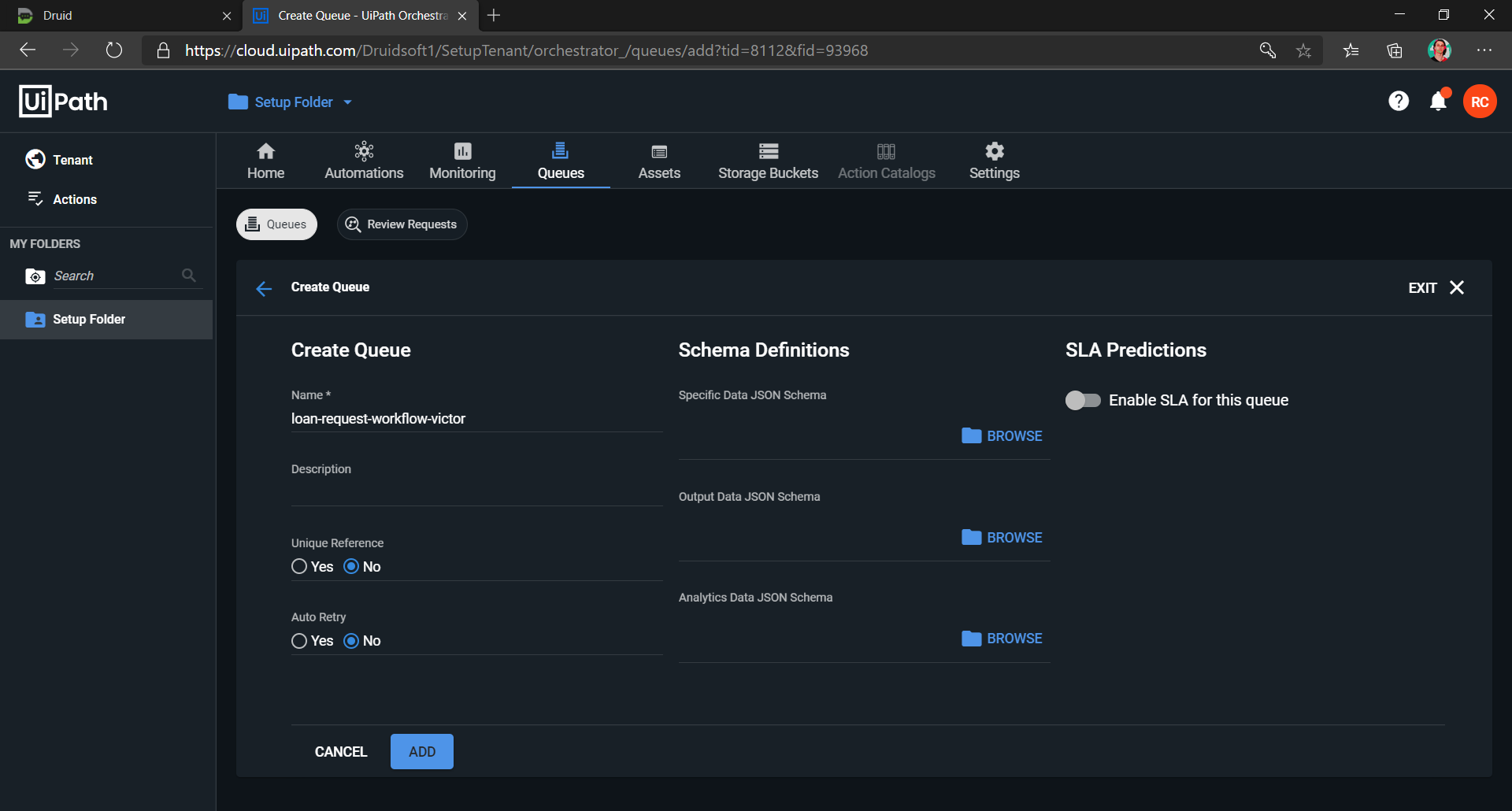The image size is (1512, 811).
Task: Go to the Home tab
Action: coord(266,161)
